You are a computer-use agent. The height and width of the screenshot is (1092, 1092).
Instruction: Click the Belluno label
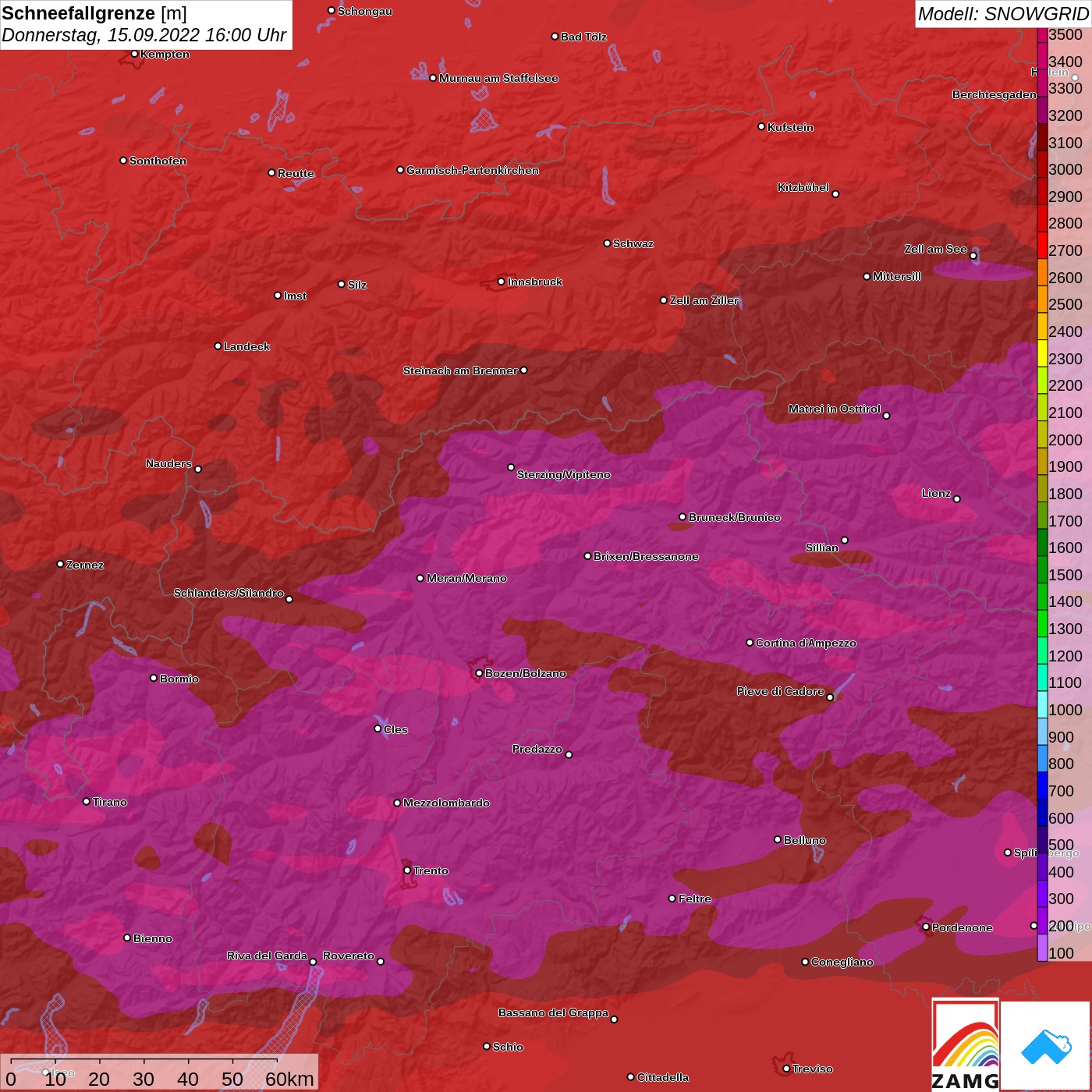[804, 840]
